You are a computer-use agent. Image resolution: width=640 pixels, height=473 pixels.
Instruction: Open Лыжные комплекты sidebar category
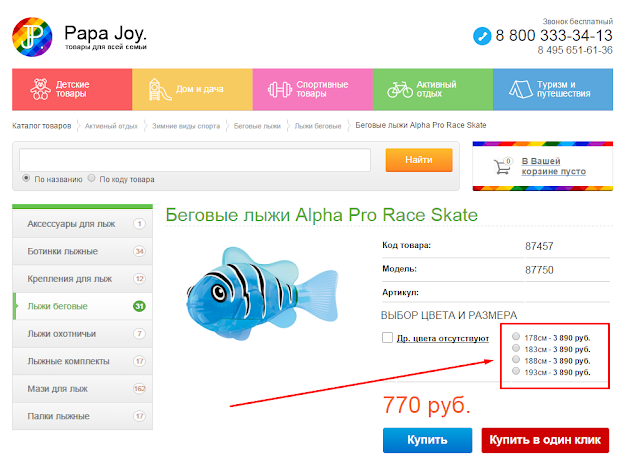pos(82,361)
